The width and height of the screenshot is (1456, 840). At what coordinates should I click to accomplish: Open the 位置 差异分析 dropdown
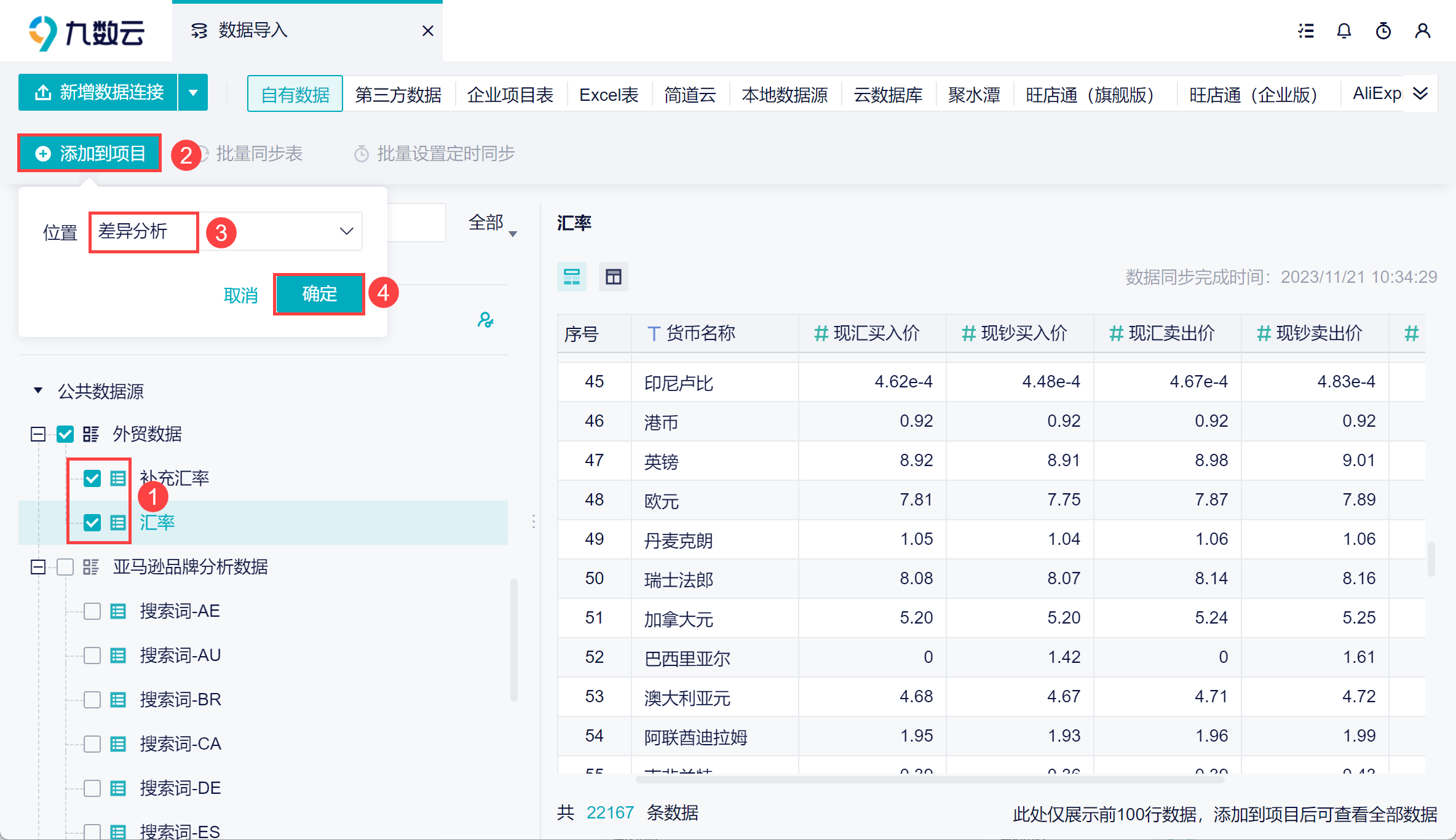pos(226,232)
